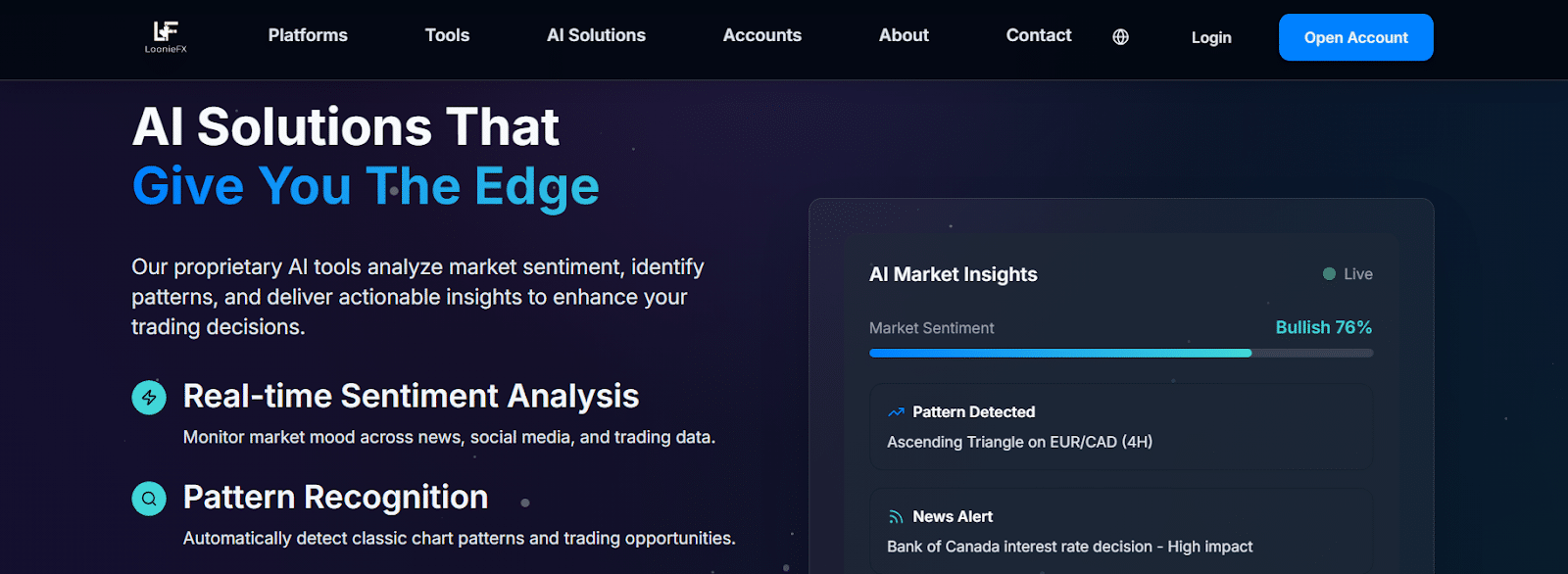
Task: Click the Login link
Action: pos(1211,37)
